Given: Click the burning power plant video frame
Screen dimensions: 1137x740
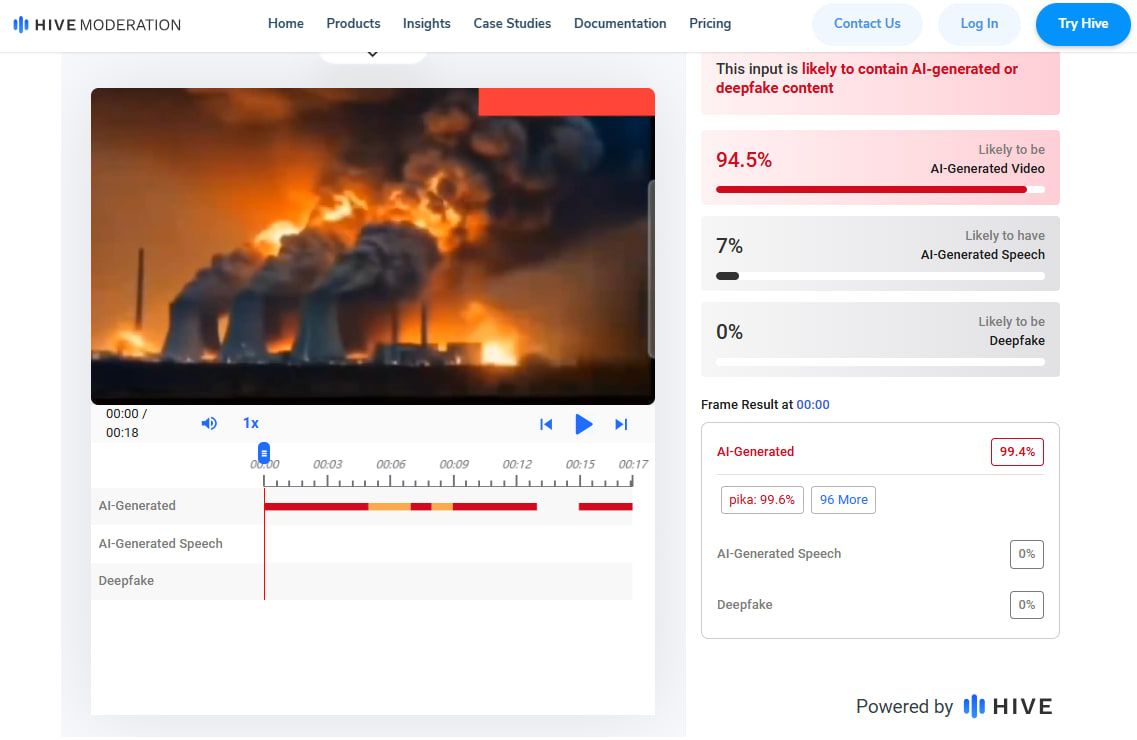Looking at the screenshot, I should point(372,245).
